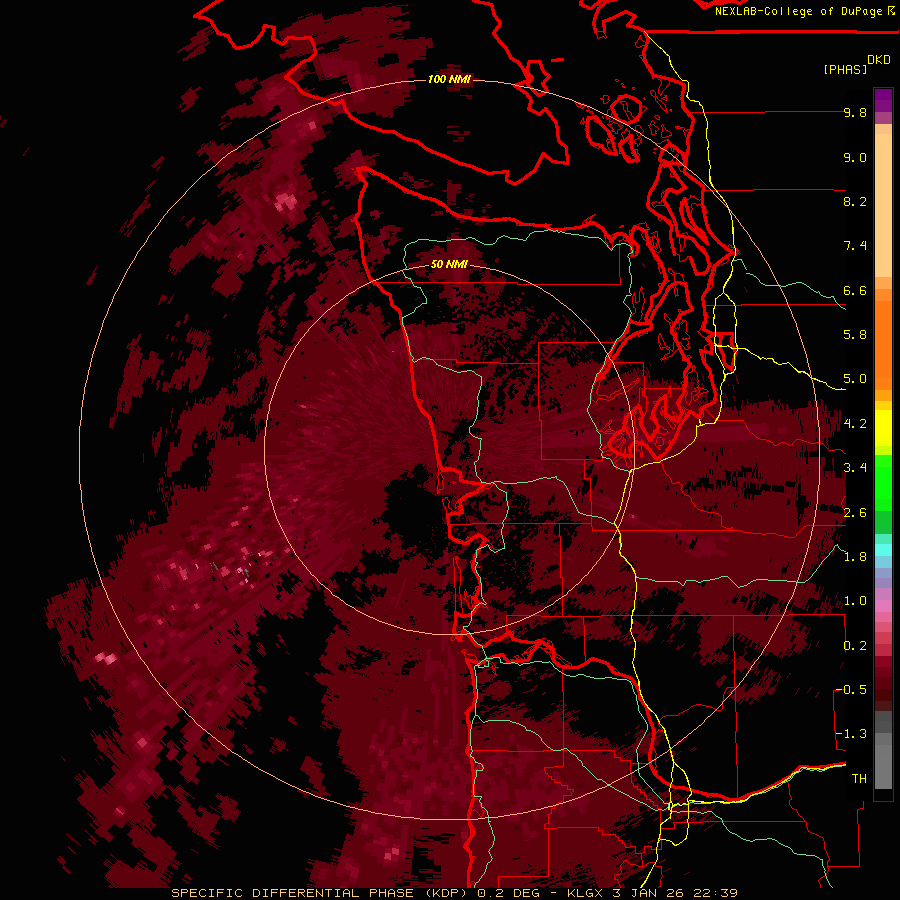
Task: Click the TH threshold label on the scale
Action: (859, 779)
